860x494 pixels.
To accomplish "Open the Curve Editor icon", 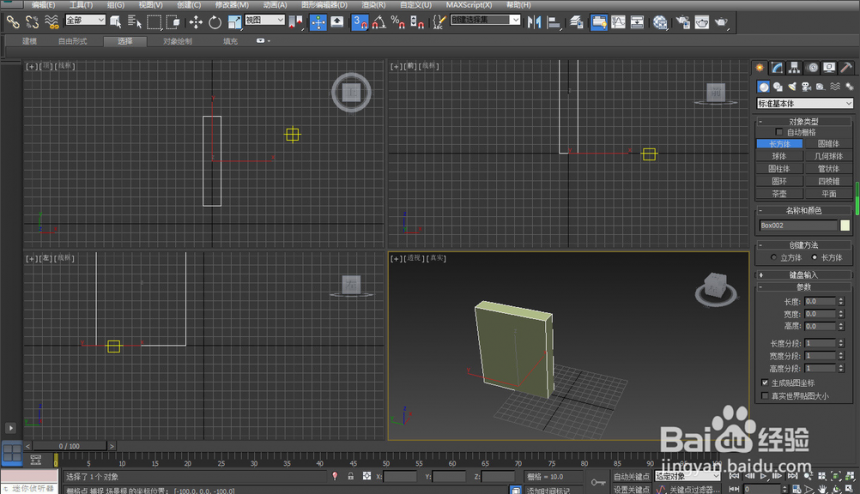I will 618,22.
